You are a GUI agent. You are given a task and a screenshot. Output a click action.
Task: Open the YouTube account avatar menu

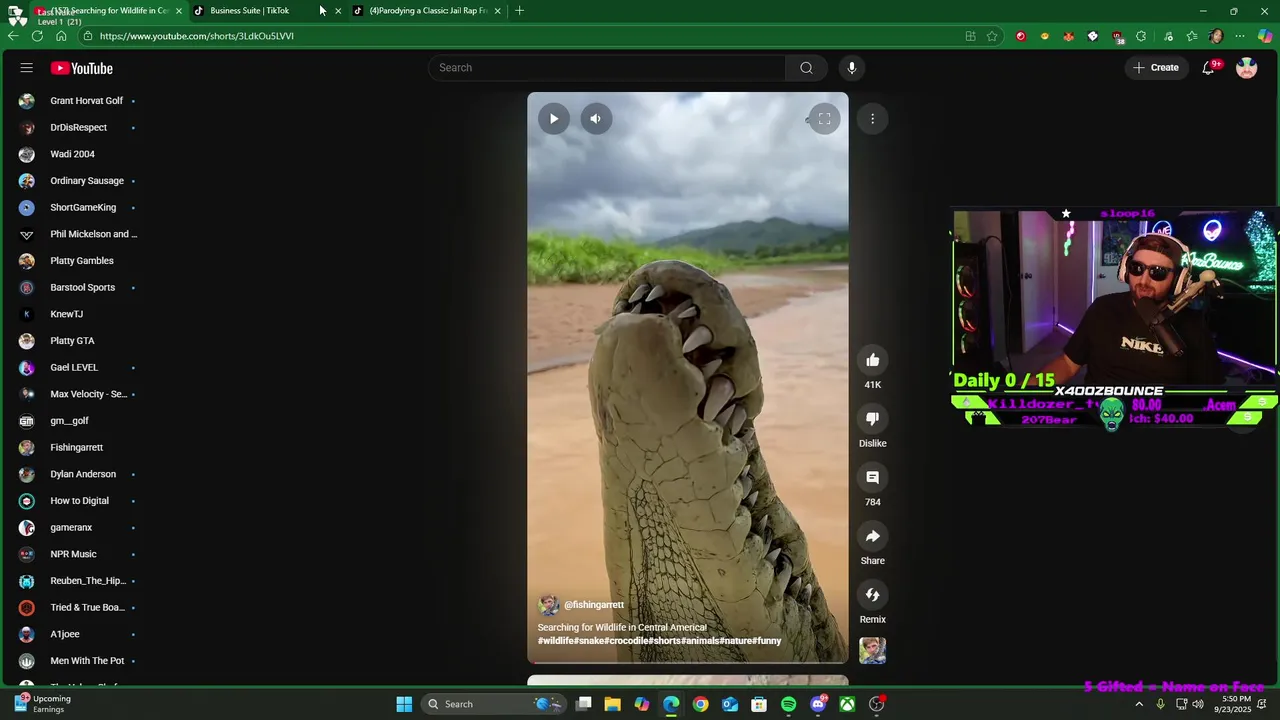tap(1246, 68)
